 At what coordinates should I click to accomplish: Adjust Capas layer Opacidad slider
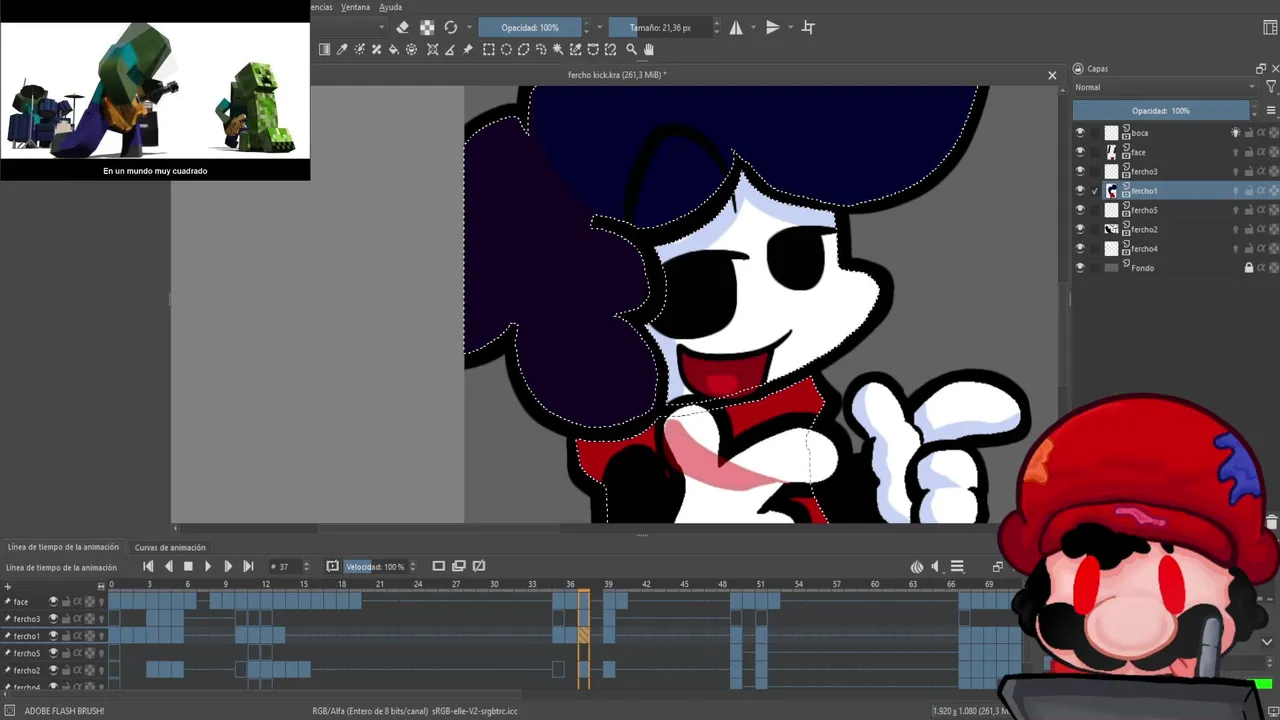pyautogui.click(x=1161, y=111)
